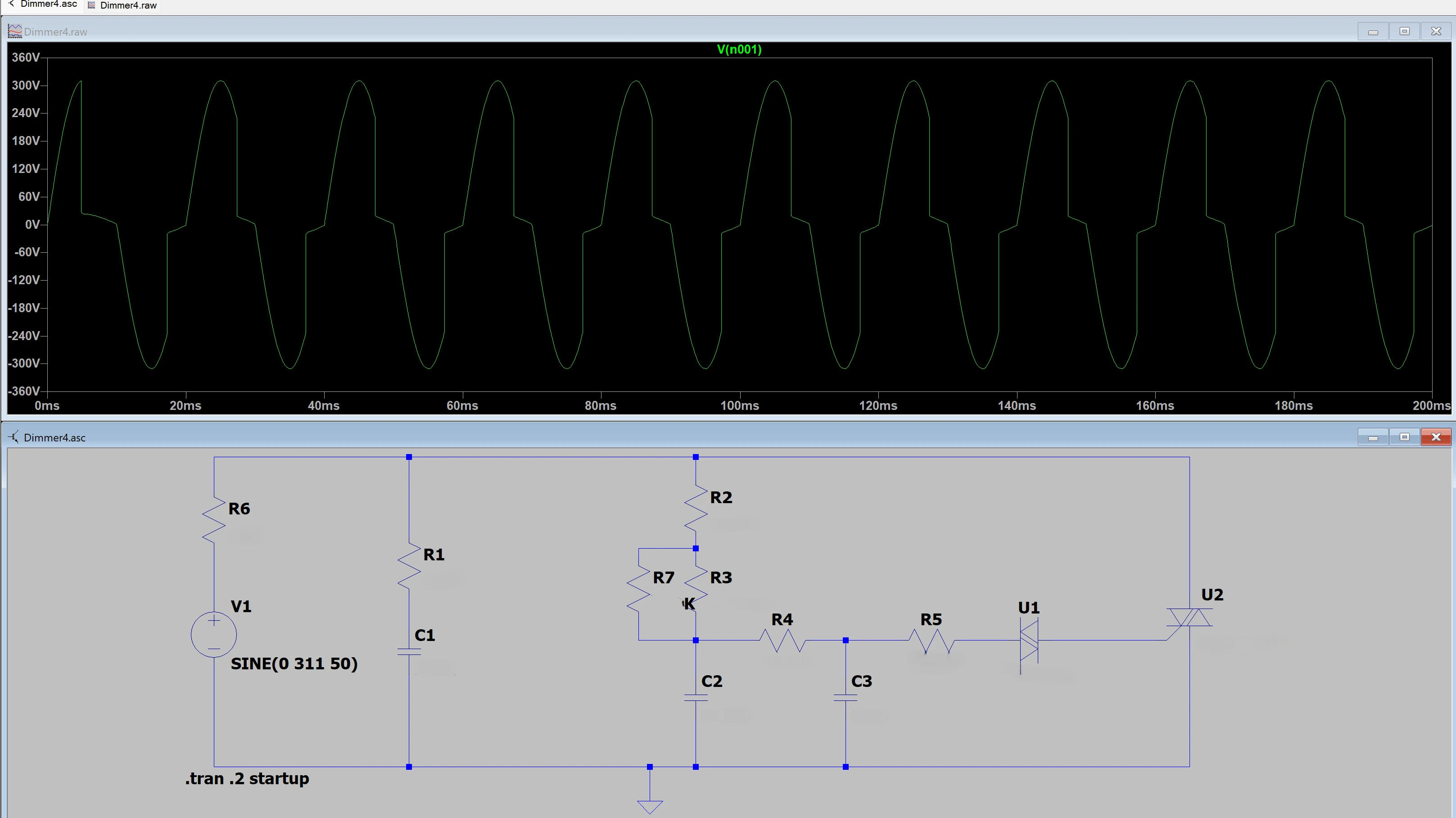The height and width of the screenshot is (818, 1456).
Task: Click the V(n001) trace label
Action: [x=739, y=49]
